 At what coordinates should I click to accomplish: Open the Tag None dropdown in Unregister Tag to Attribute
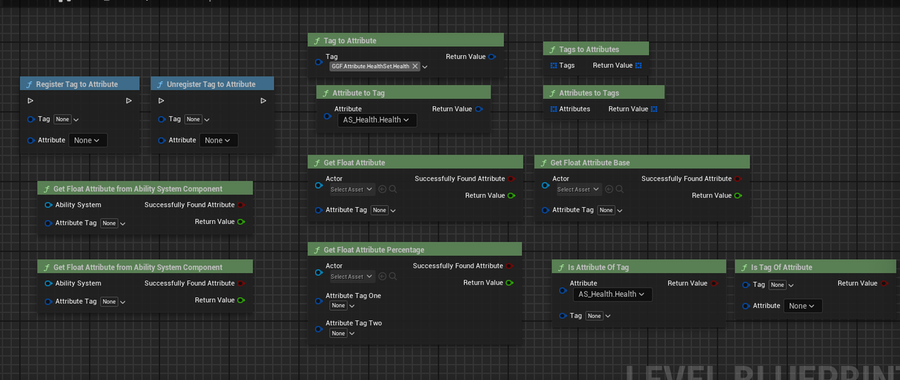point(197,119)
